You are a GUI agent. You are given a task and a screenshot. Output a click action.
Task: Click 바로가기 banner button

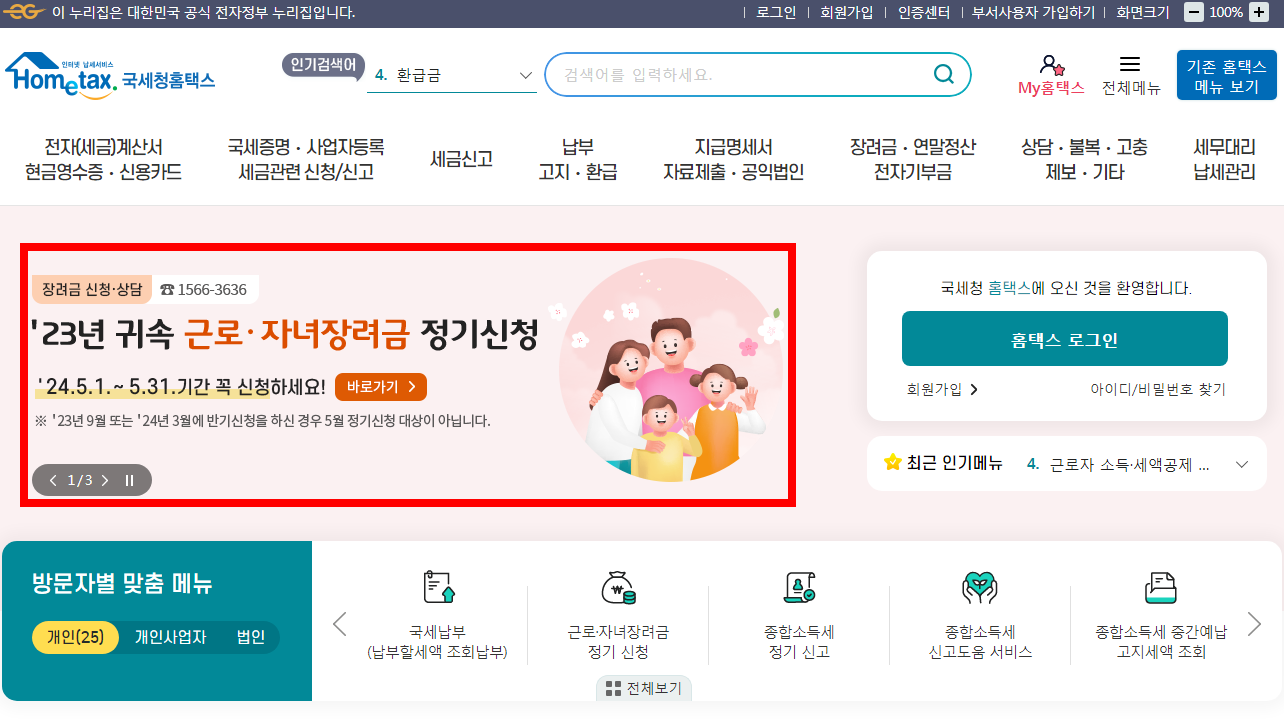(381, 387)
